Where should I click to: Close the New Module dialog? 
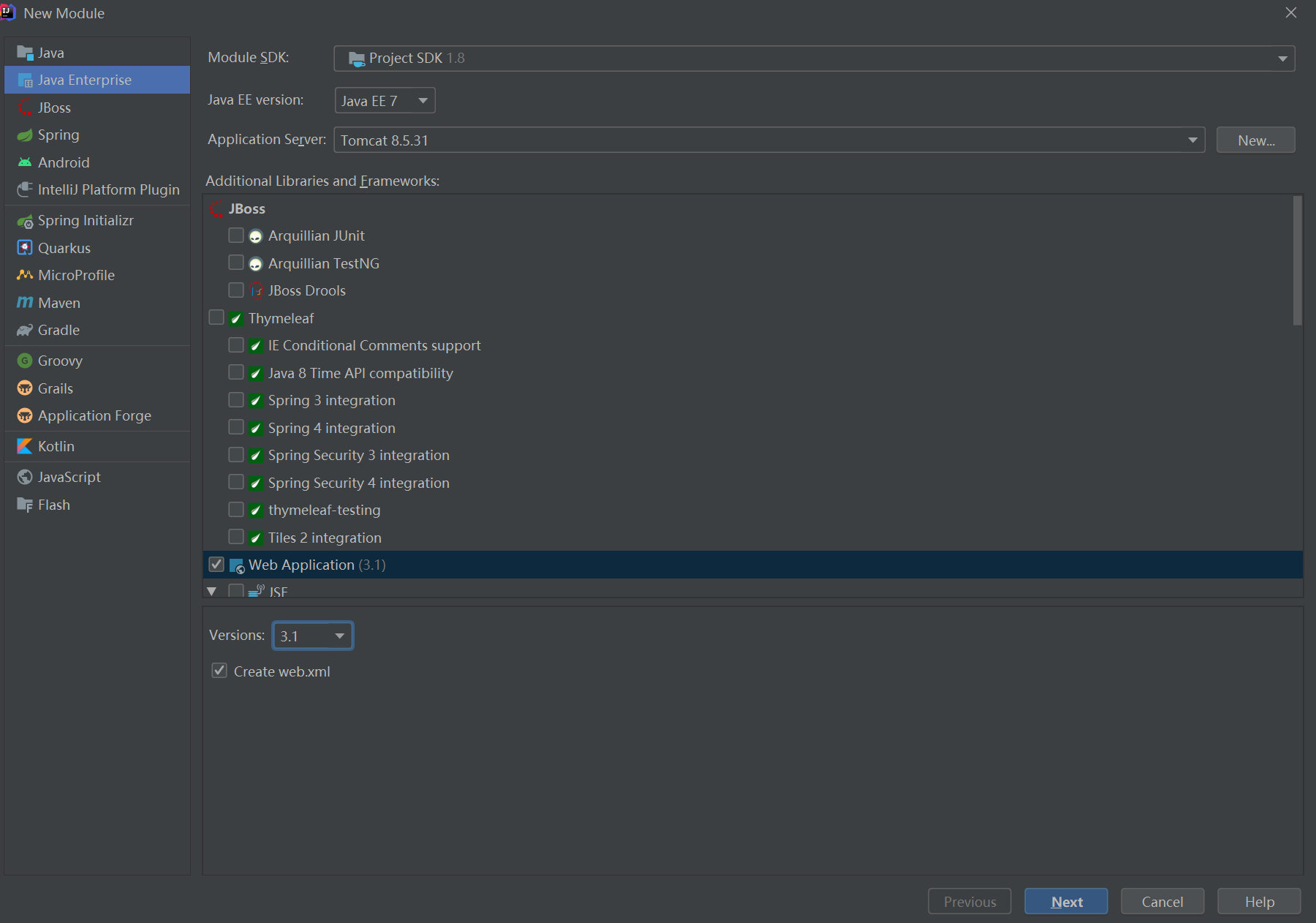[1291, 13]
